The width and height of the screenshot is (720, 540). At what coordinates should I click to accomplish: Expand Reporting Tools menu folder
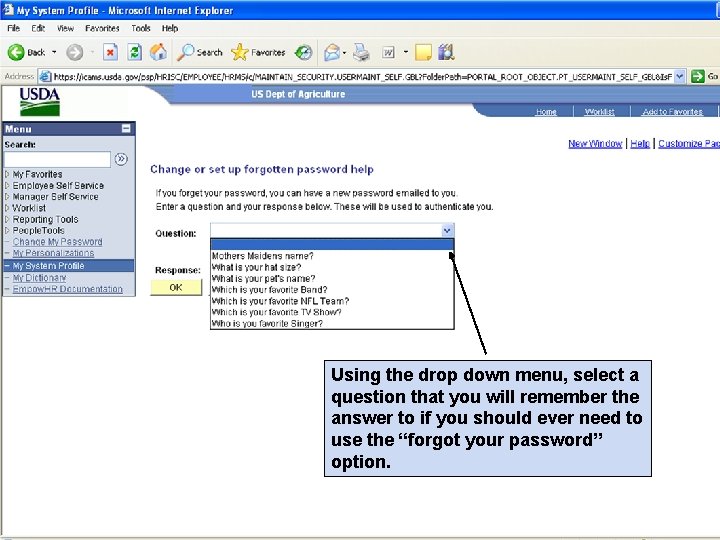tap(7, 219)
